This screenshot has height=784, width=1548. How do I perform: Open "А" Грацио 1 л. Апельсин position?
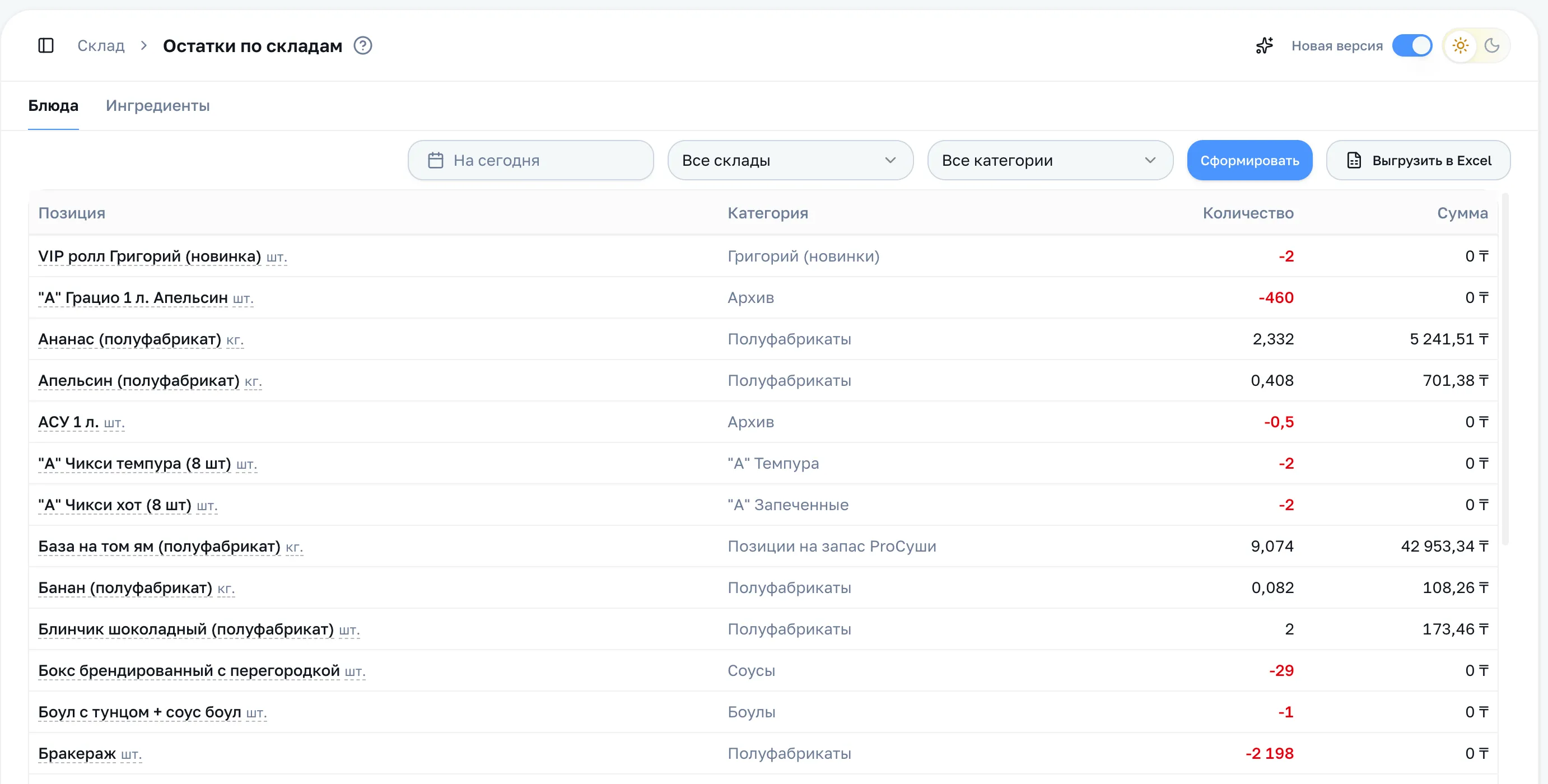click(133, 298)
